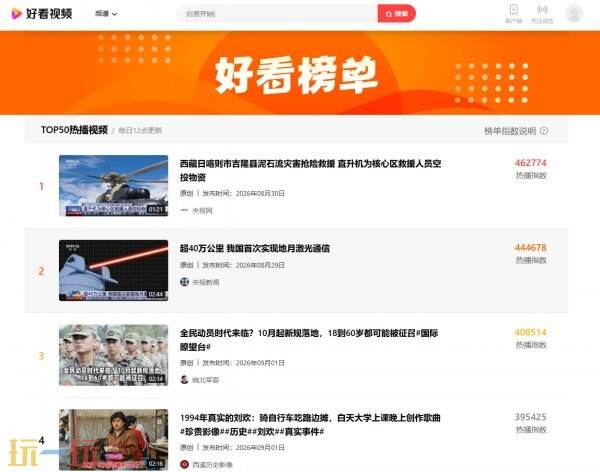Open the soldiers video thumbnail ranked 3
This screenshot has width=600, height=472.
(x=113, y=355)
